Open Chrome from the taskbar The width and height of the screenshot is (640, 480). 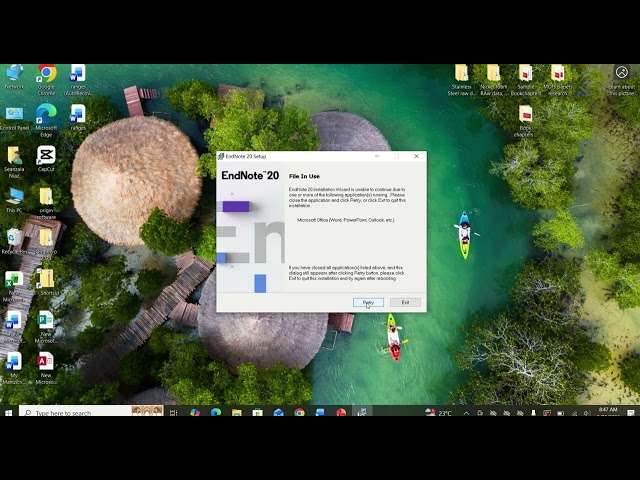pos(299,413)
